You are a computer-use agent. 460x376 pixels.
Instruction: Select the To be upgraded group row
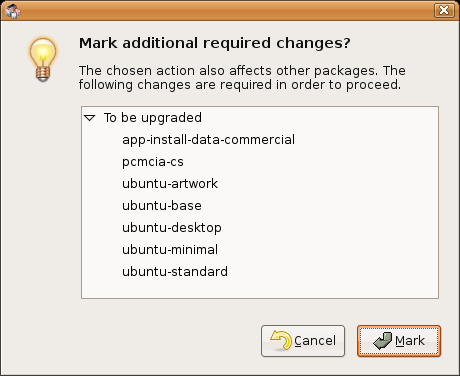(260, 118)
